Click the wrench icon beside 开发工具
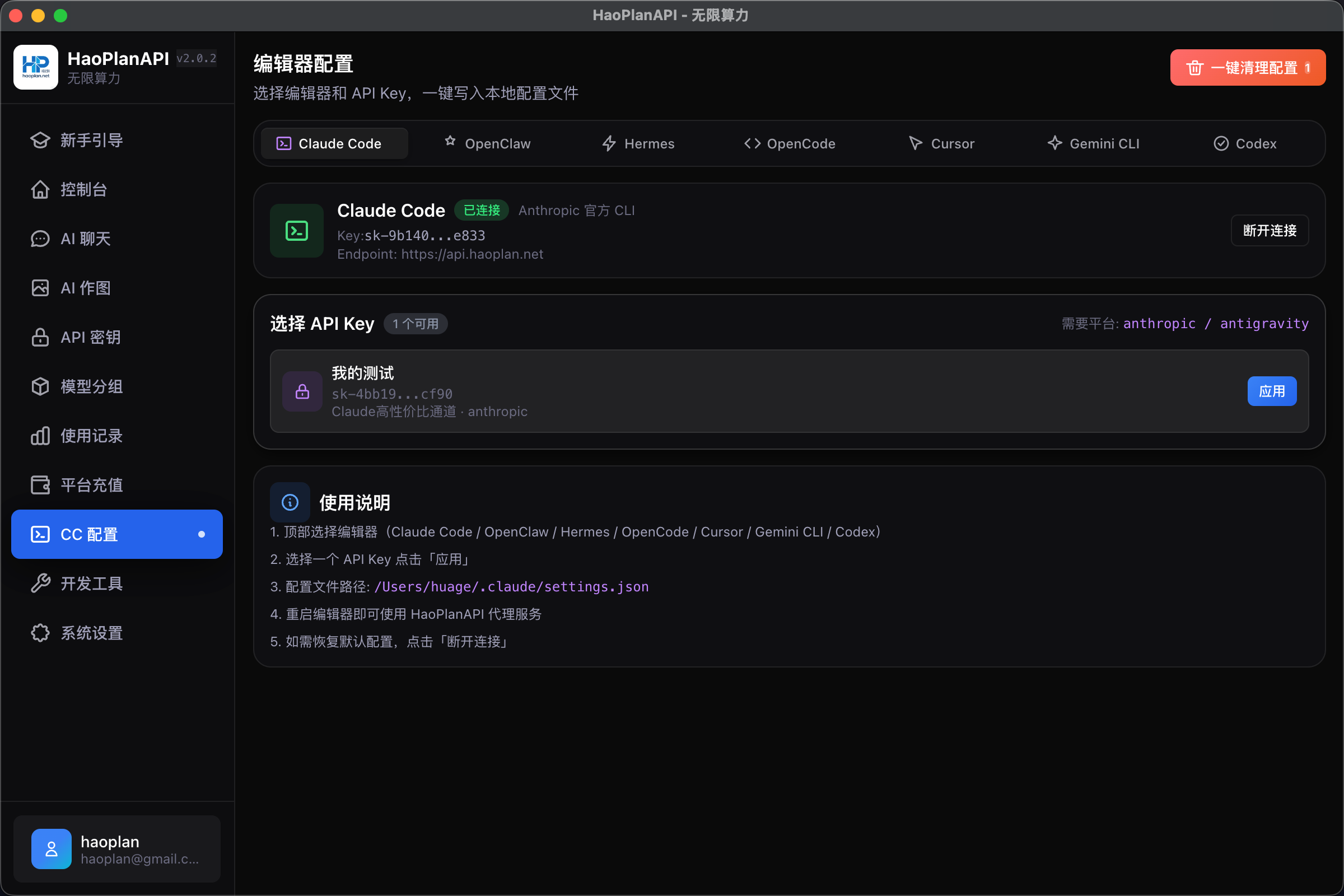Viewport: 1344px width, 896px height. pos(40,584)
